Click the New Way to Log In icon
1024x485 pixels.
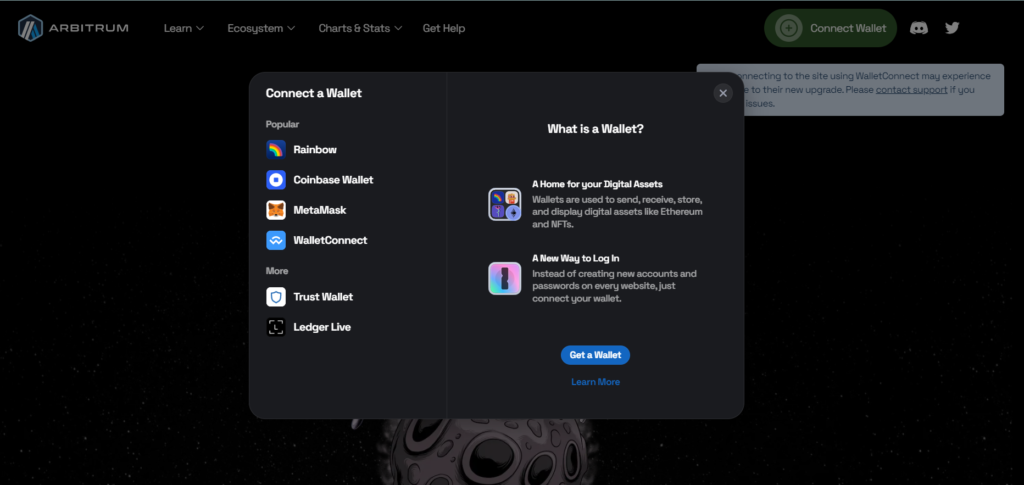pos(505,279)
